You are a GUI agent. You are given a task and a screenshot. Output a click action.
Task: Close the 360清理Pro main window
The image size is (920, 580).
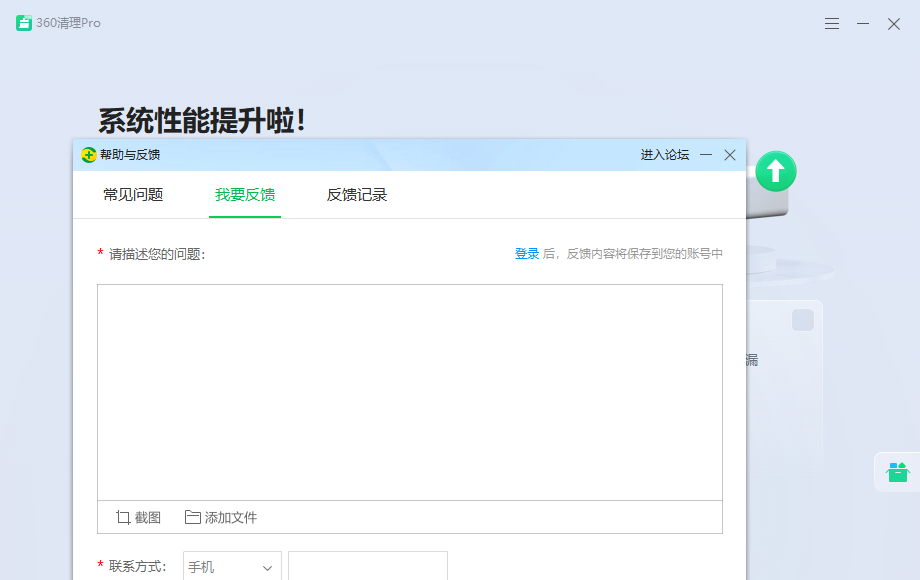tap(894, 24)
